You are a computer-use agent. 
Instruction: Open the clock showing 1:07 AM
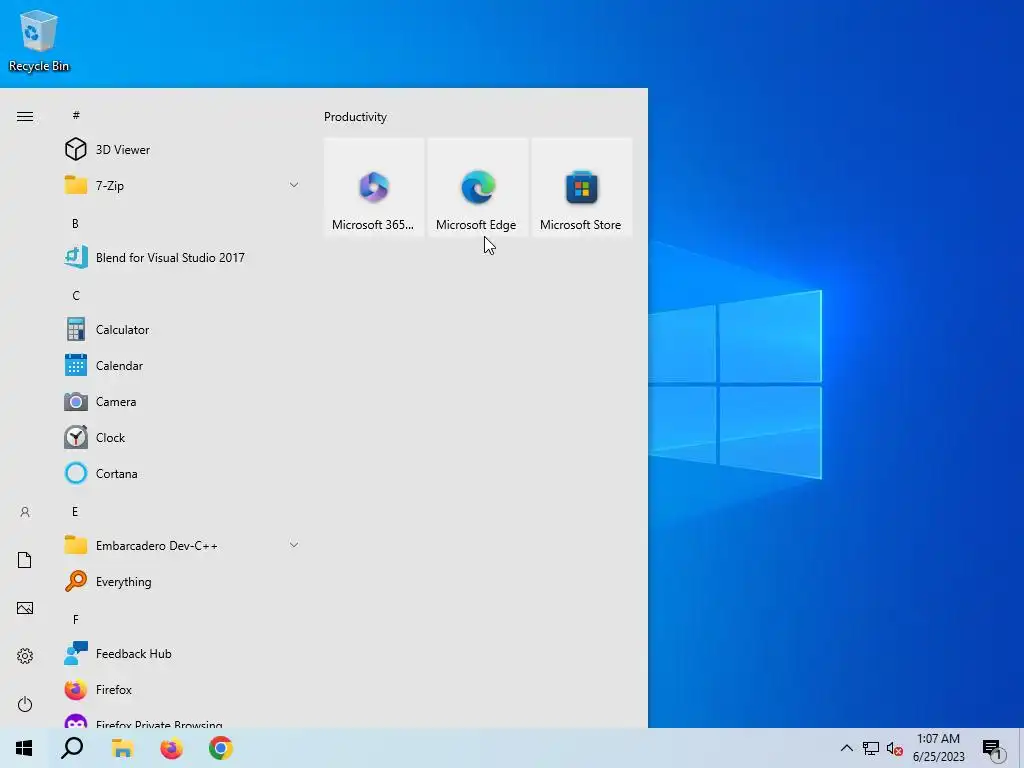click(938, 748)
